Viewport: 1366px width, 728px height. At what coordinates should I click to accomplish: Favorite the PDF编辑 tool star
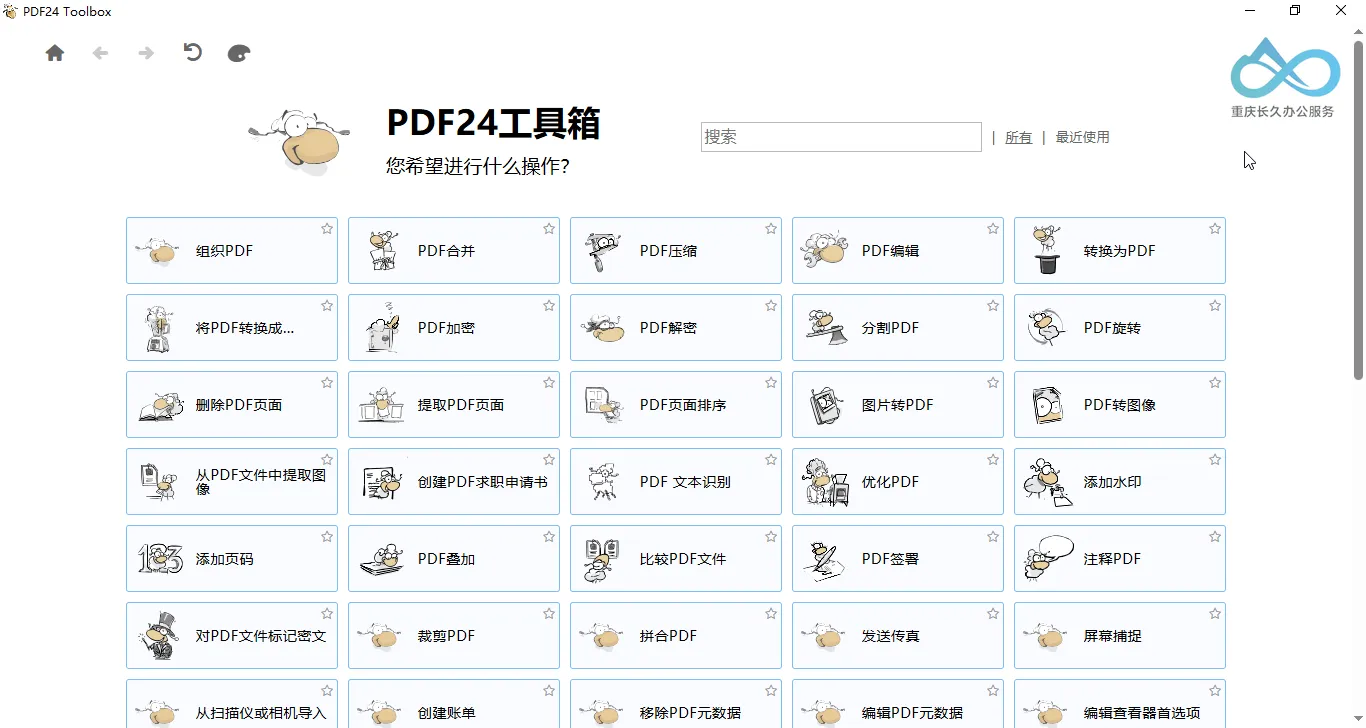[x=993, y=229]
